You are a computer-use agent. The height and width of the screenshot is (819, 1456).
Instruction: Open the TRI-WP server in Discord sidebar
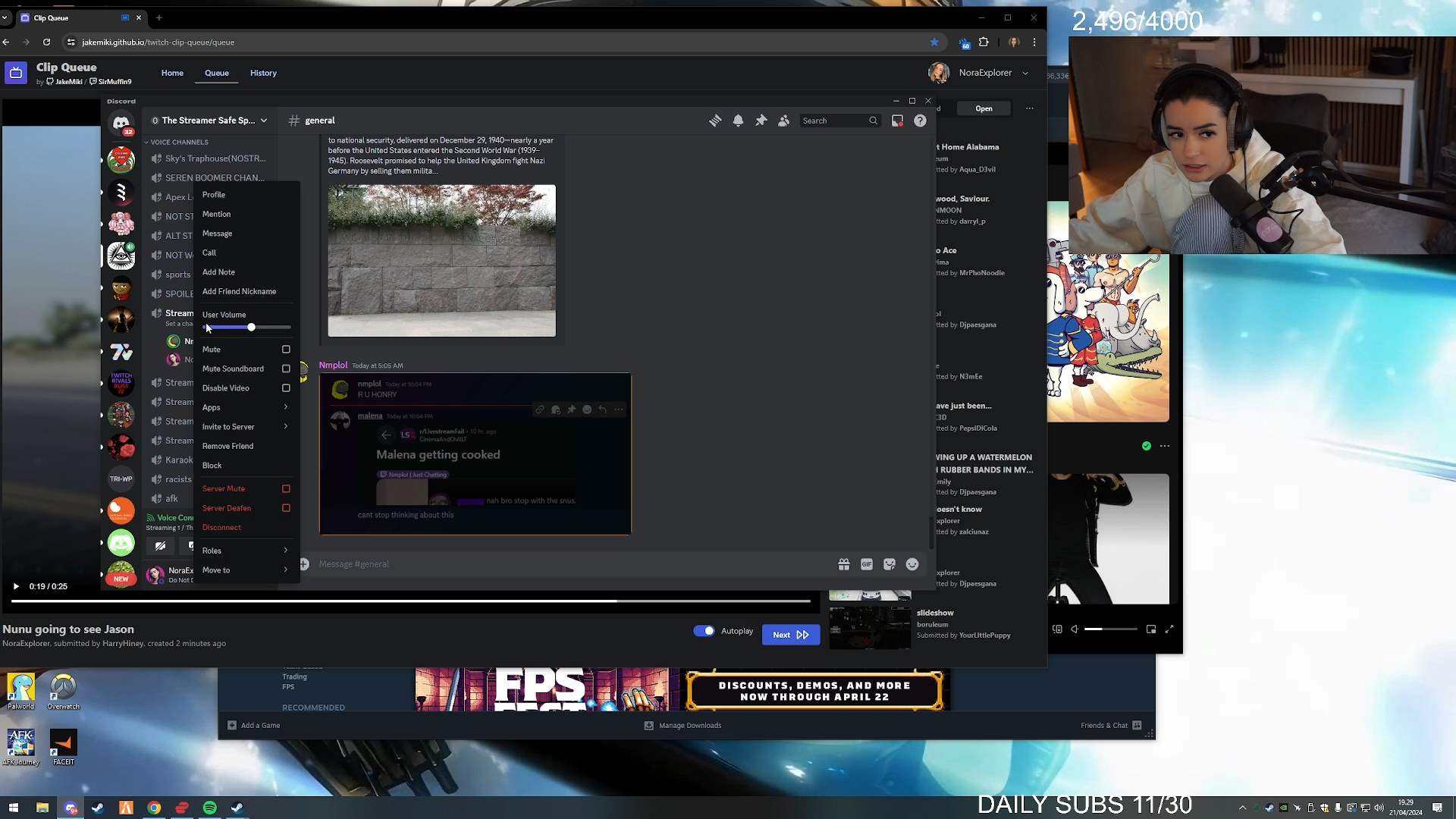tap(121, 479)
